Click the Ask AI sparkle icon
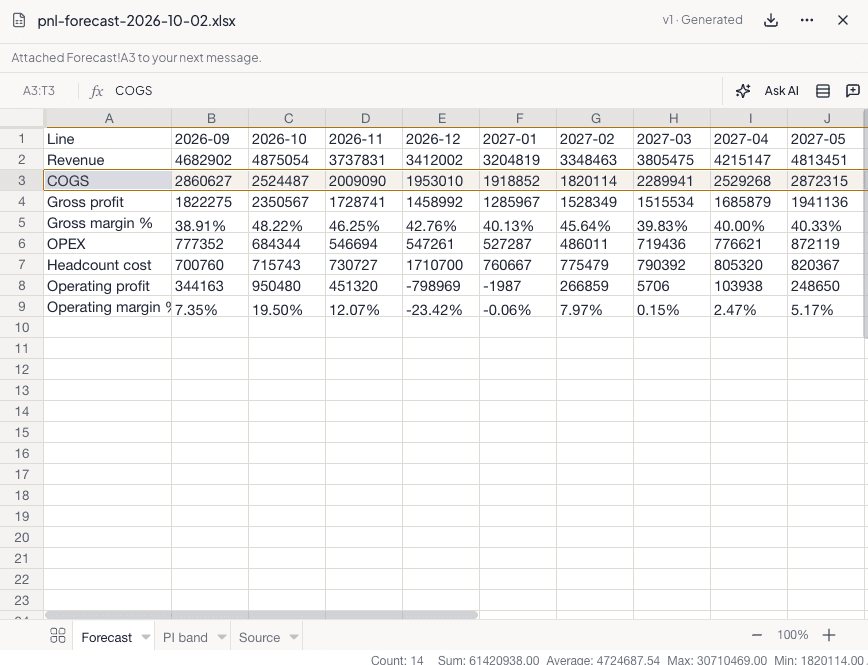The height and width of the screenshot is (665, 868). pos(743,91)
